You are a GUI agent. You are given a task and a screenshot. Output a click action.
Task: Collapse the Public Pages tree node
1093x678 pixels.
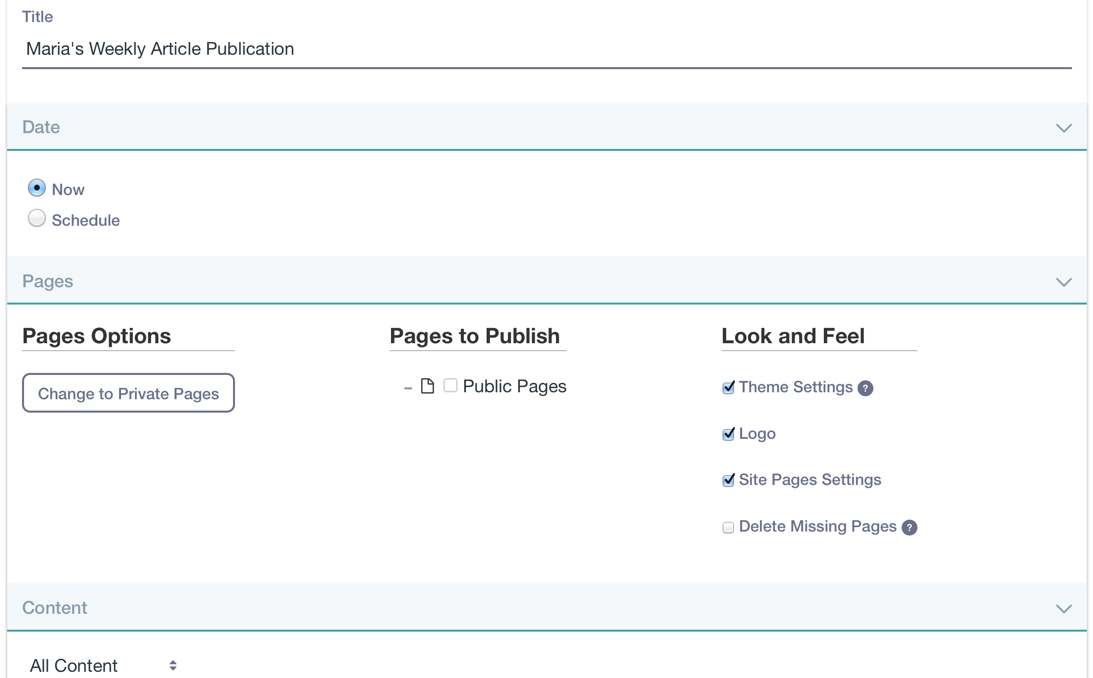408,387
